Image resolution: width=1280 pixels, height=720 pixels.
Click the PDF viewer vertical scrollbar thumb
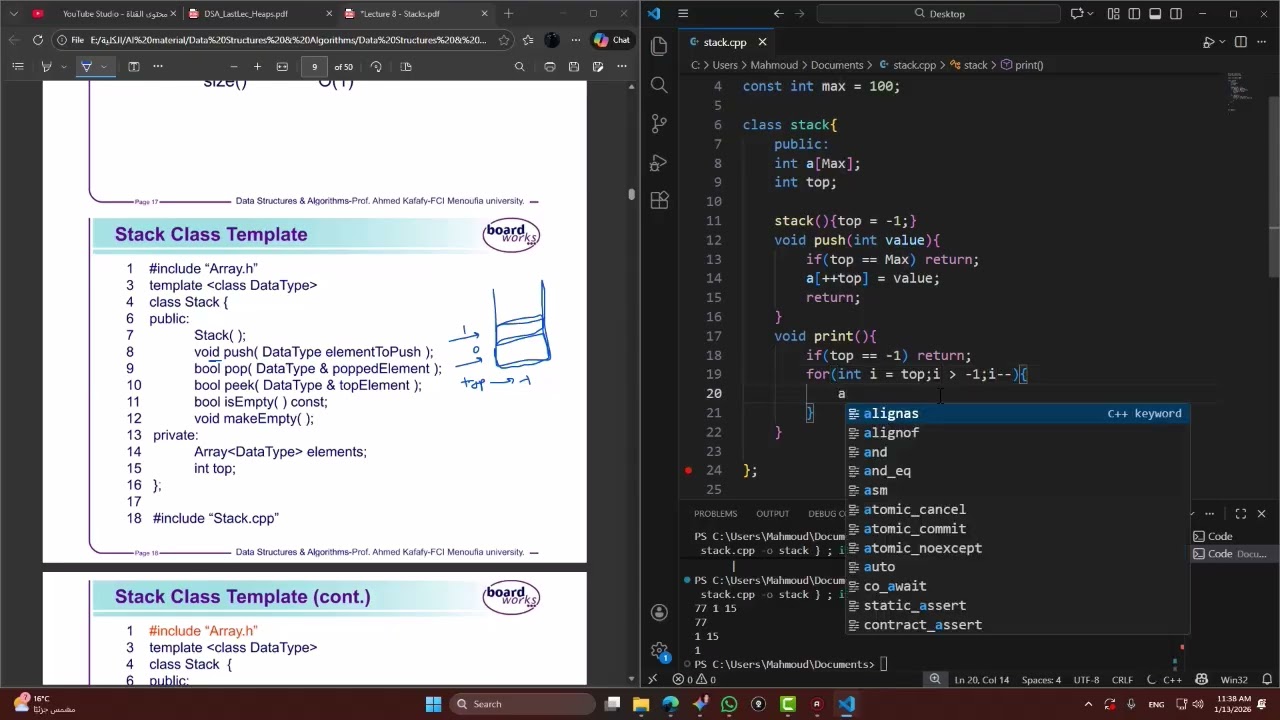coord(631,194)
